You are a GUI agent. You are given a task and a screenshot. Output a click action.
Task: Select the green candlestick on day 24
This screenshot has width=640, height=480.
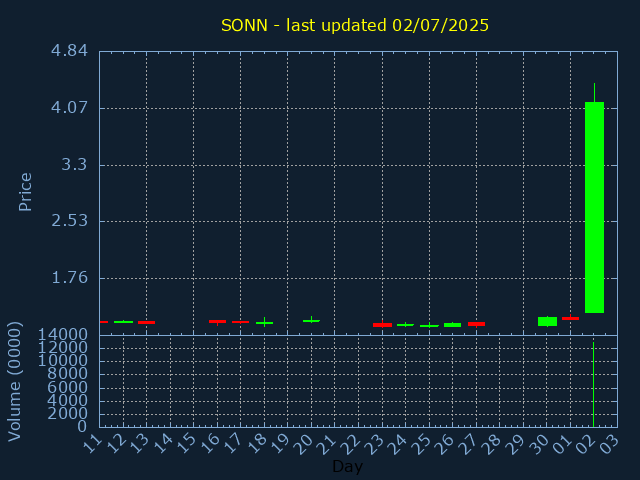405,325
